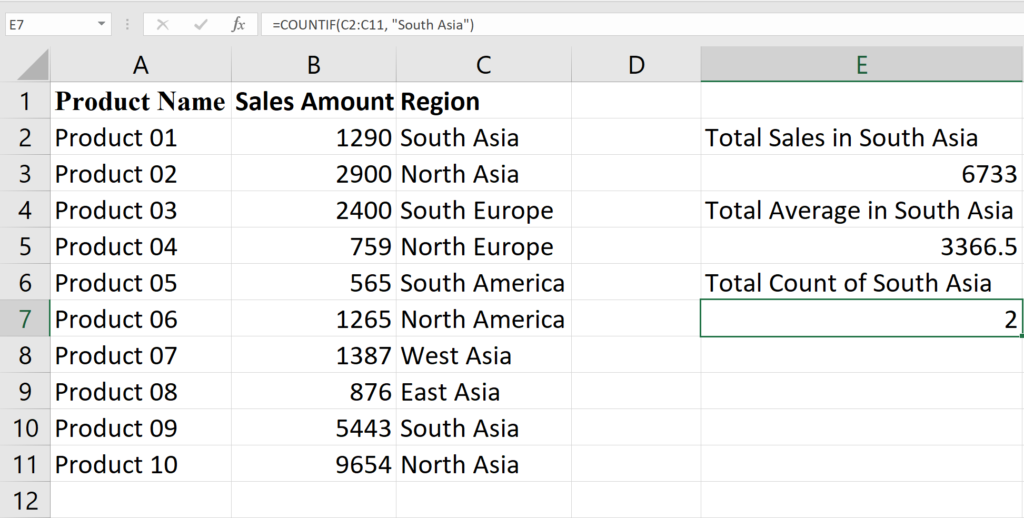Click the Product Name header cell
This screenshot has height=518, width=1024.
pyautogui.click(x=140, y=101)
